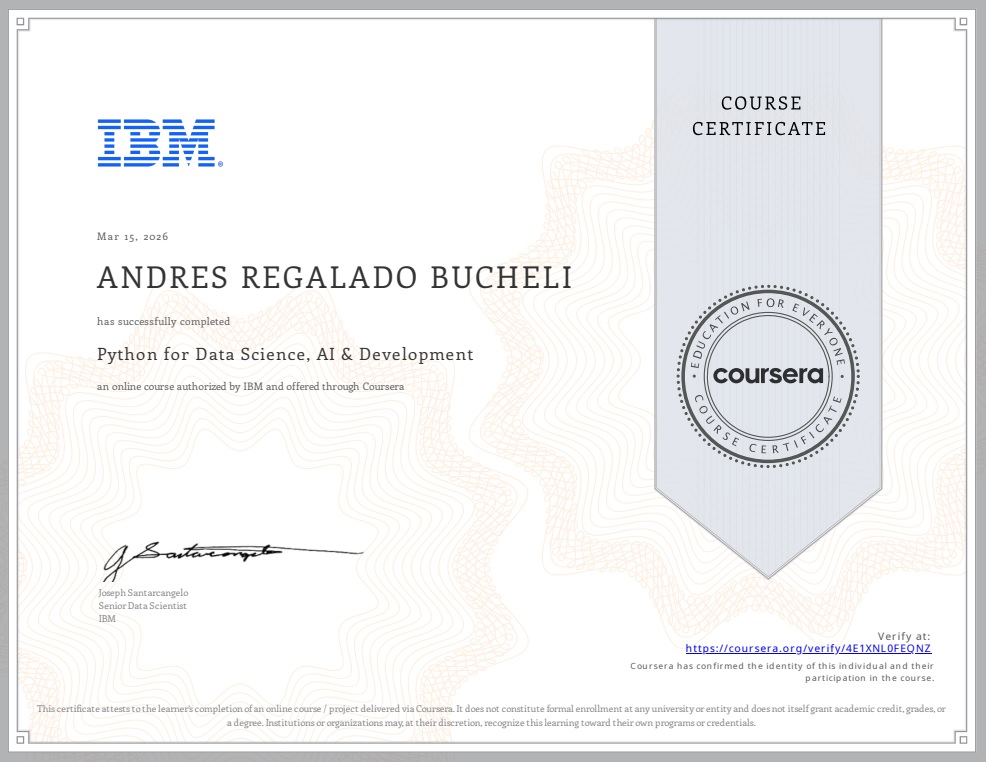Click the authorized by IBM attribution line
The height and width of the screenshot is (762, 986).
point(250,385)
